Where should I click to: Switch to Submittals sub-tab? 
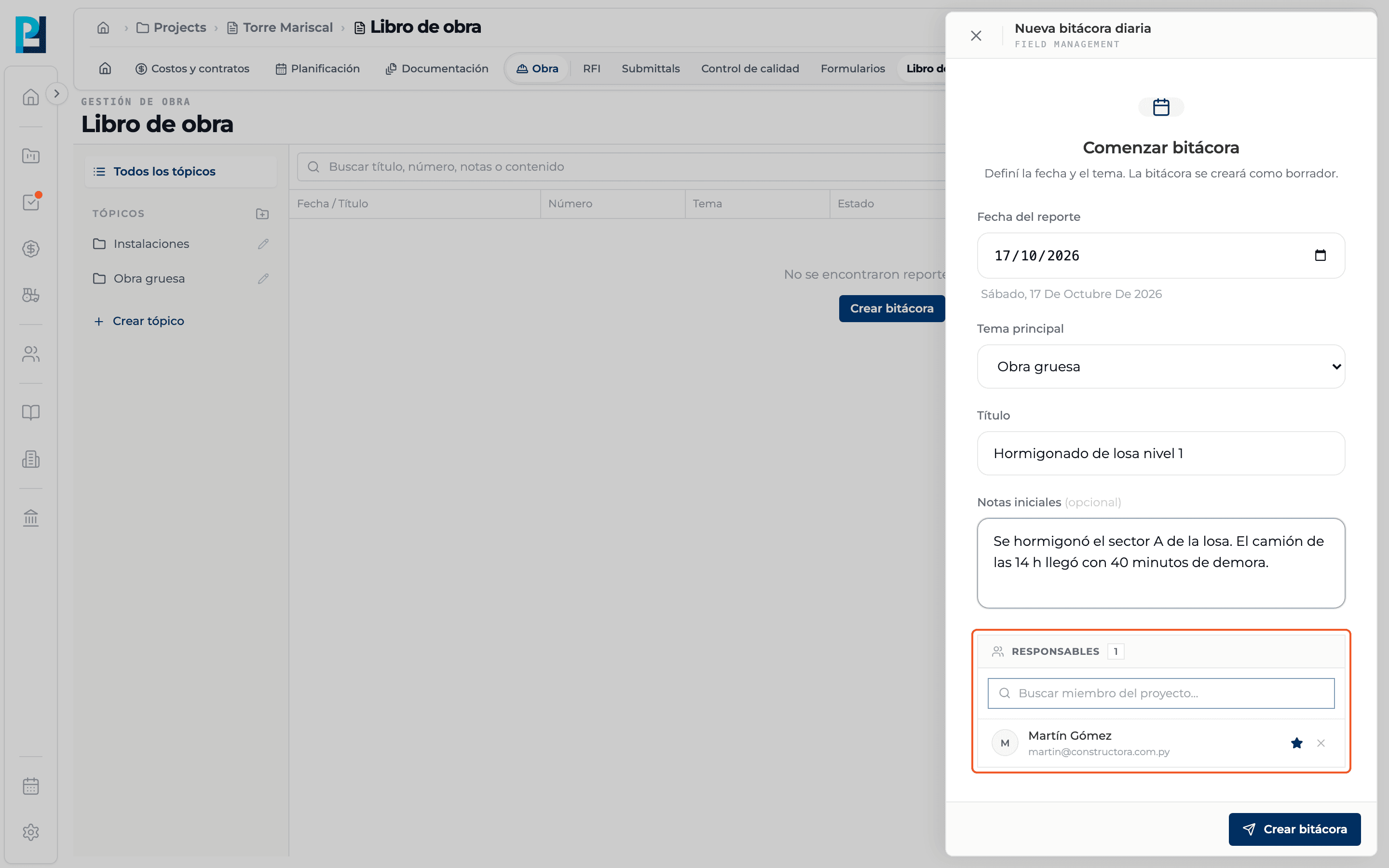tap(650, 68)
